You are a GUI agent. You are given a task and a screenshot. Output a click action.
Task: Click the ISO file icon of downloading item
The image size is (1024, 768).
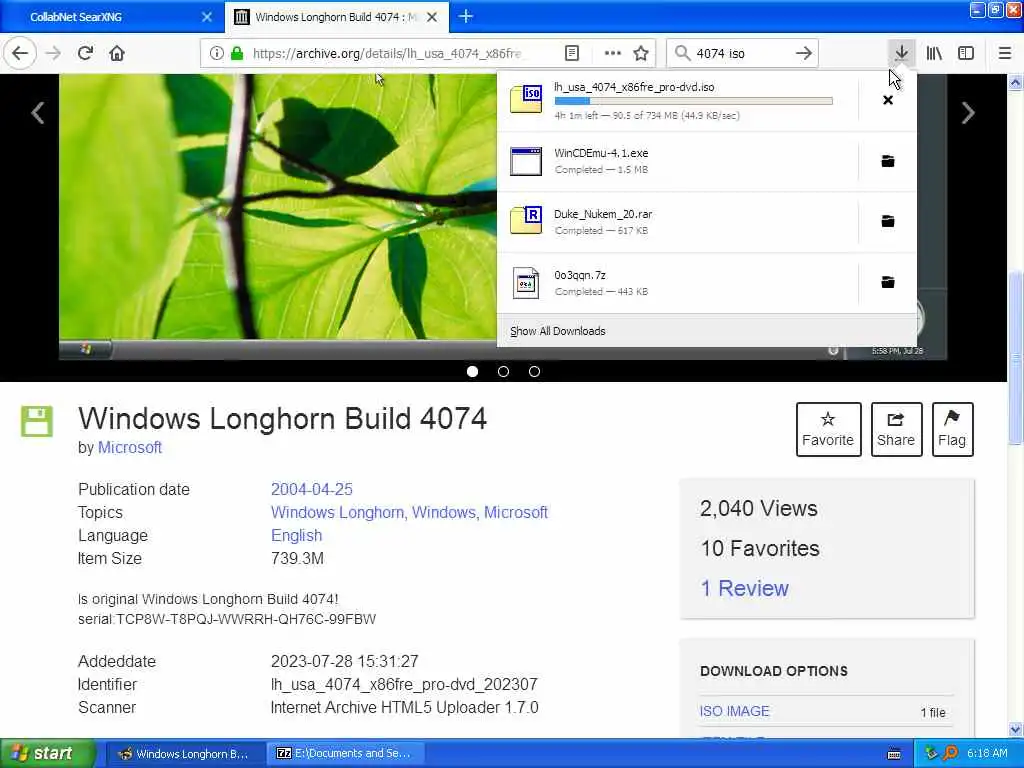[526, 99]
